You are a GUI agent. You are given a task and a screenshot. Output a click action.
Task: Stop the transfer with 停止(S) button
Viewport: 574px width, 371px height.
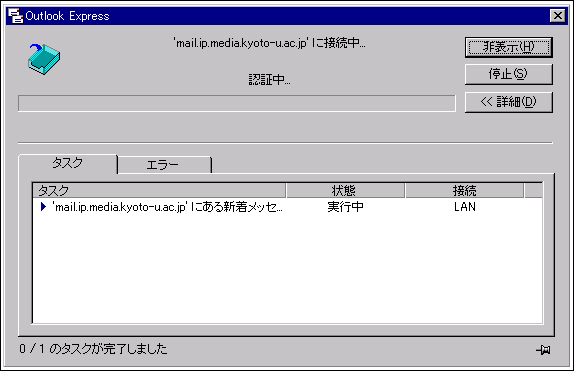508,74
